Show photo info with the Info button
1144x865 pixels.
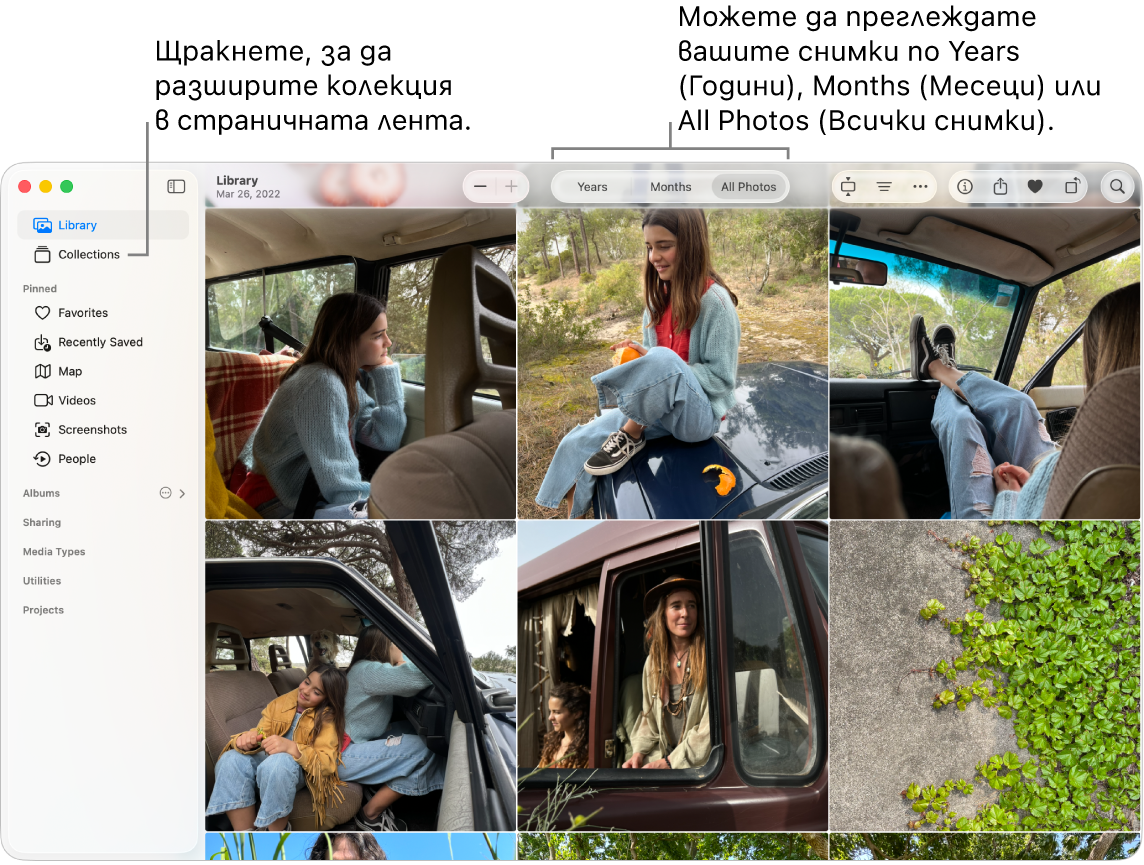965,187
